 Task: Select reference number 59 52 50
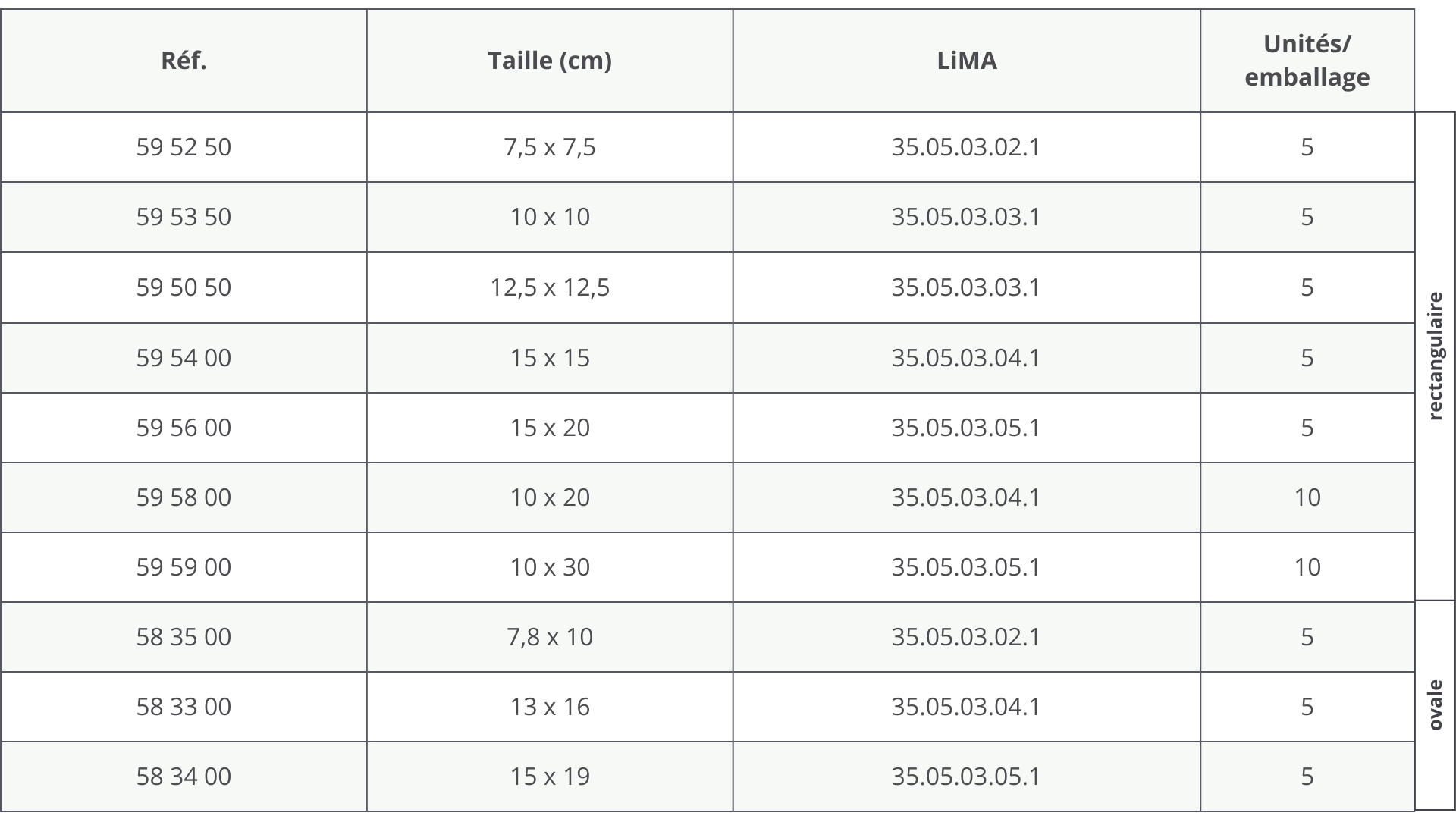pos(184,147)
